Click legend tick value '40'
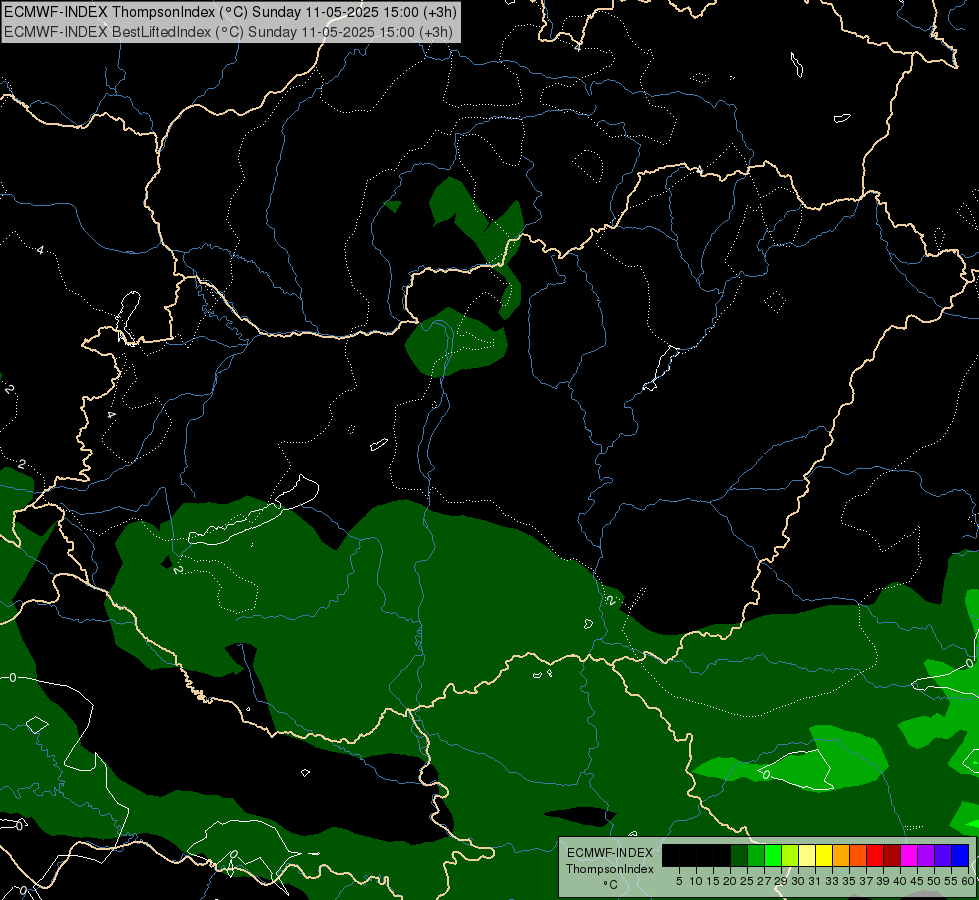The image size is (979, 900). (900, 881)
